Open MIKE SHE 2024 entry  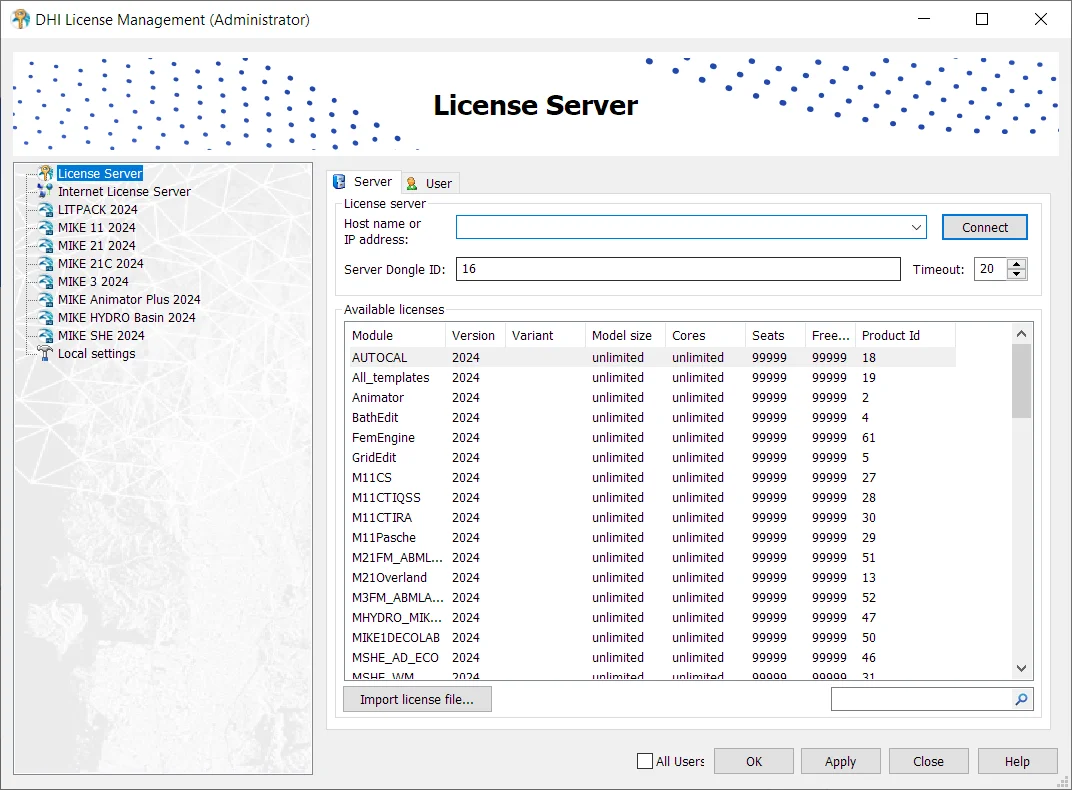point(100,336)
